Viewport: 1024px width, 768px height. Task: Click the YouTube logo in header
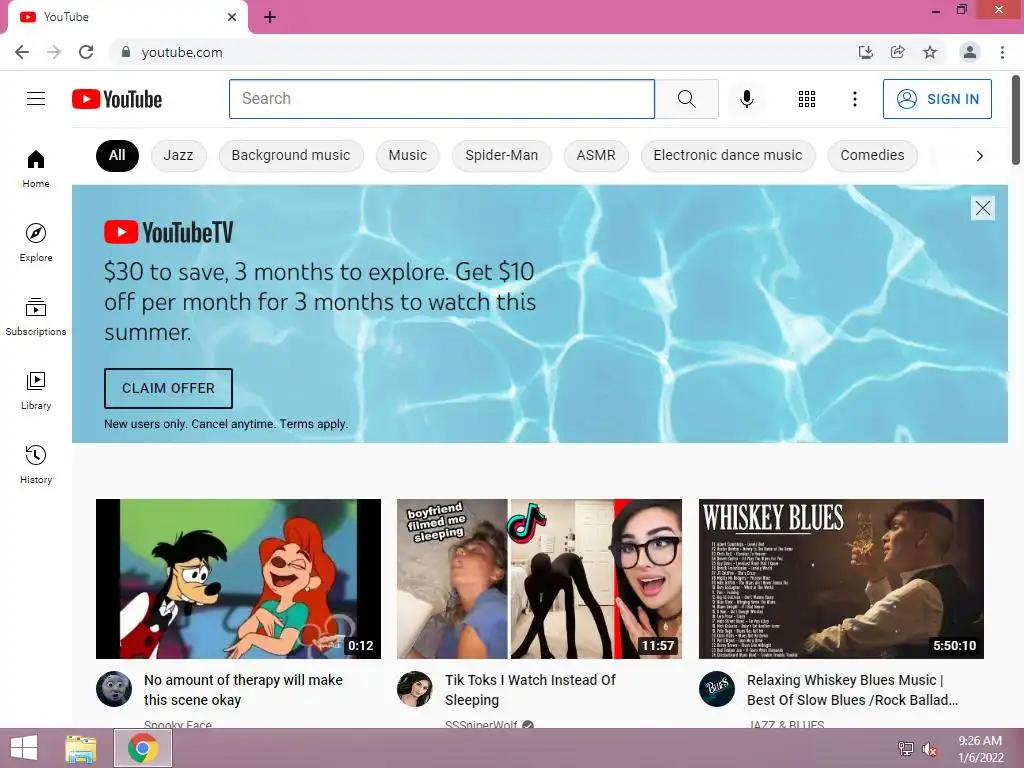point(117,99)
